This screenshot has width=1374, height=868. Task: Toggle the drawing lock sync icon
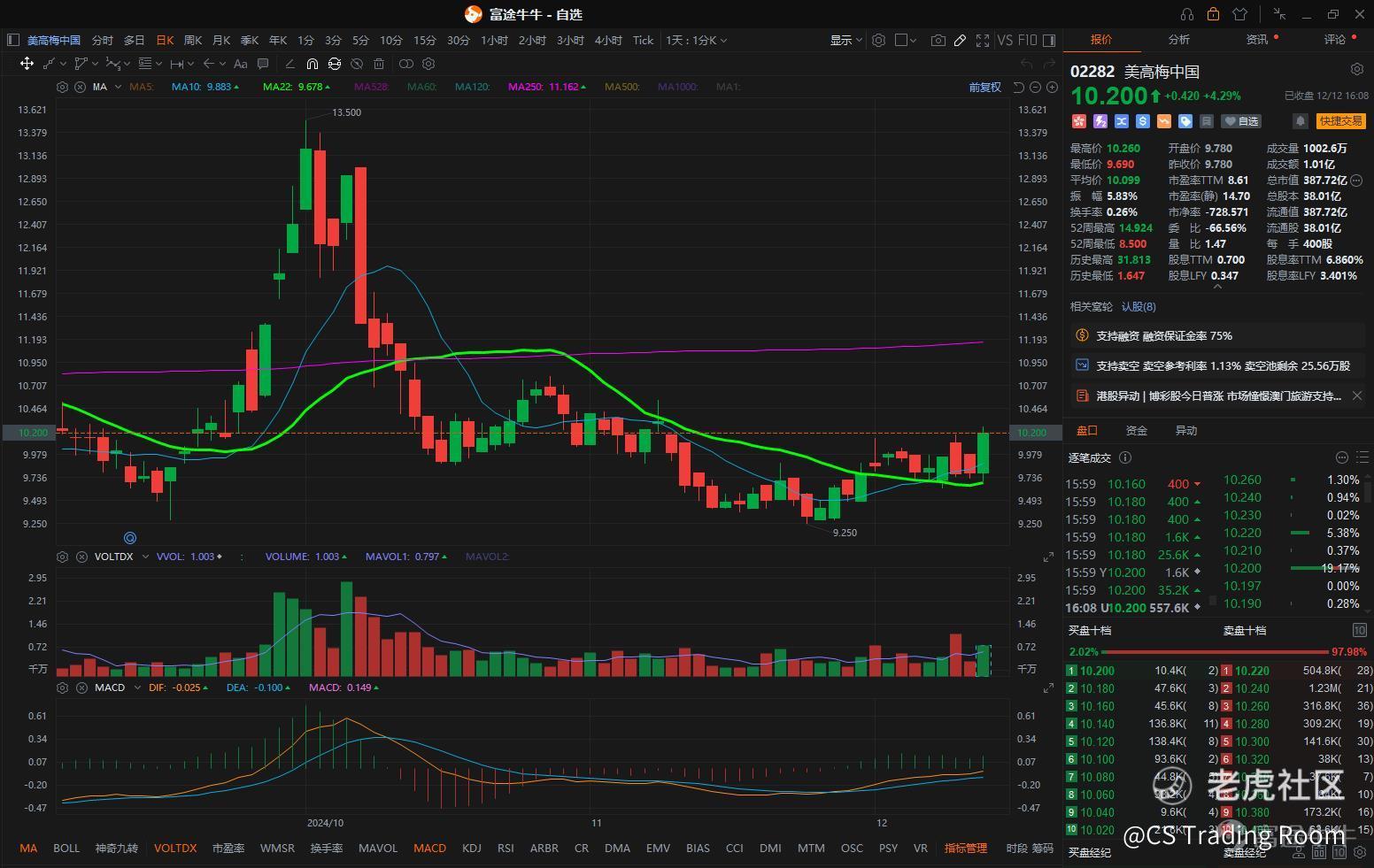pos(334,64)
